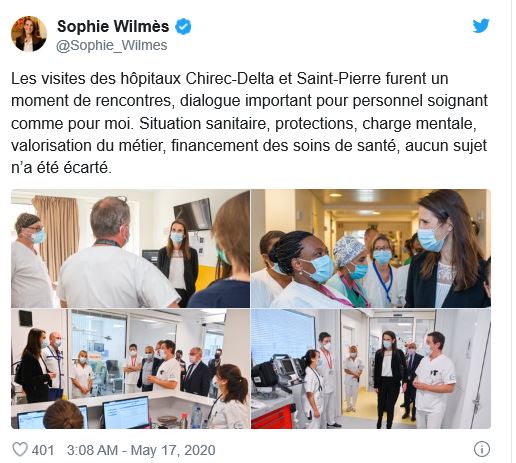The height and width of the screenshot is (463, 516).
Task: Open top-left photo with curtain room
Action: (130, 248)
